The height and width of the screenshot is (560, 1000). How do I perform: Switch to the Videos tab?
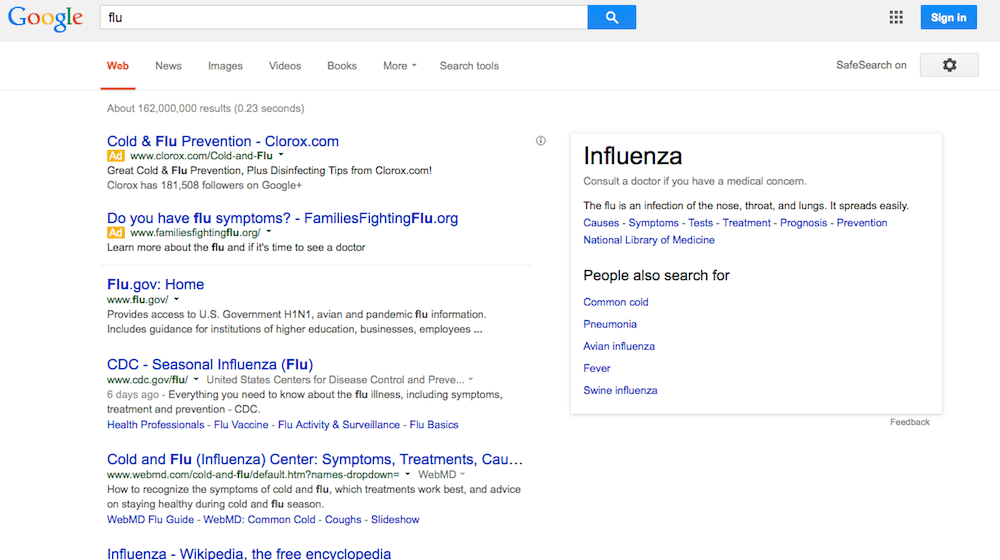coord(284,66)
